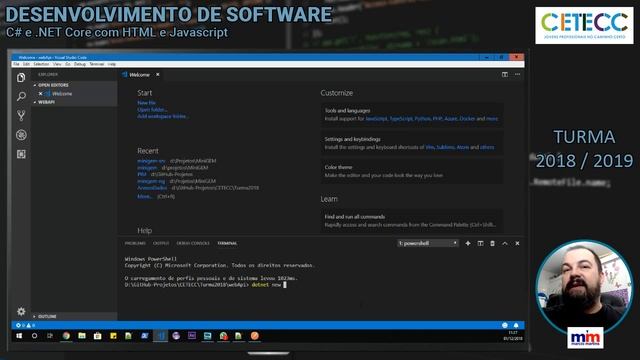
Task: Click the errors and warnings status indicator
Action: coord(25,325)
